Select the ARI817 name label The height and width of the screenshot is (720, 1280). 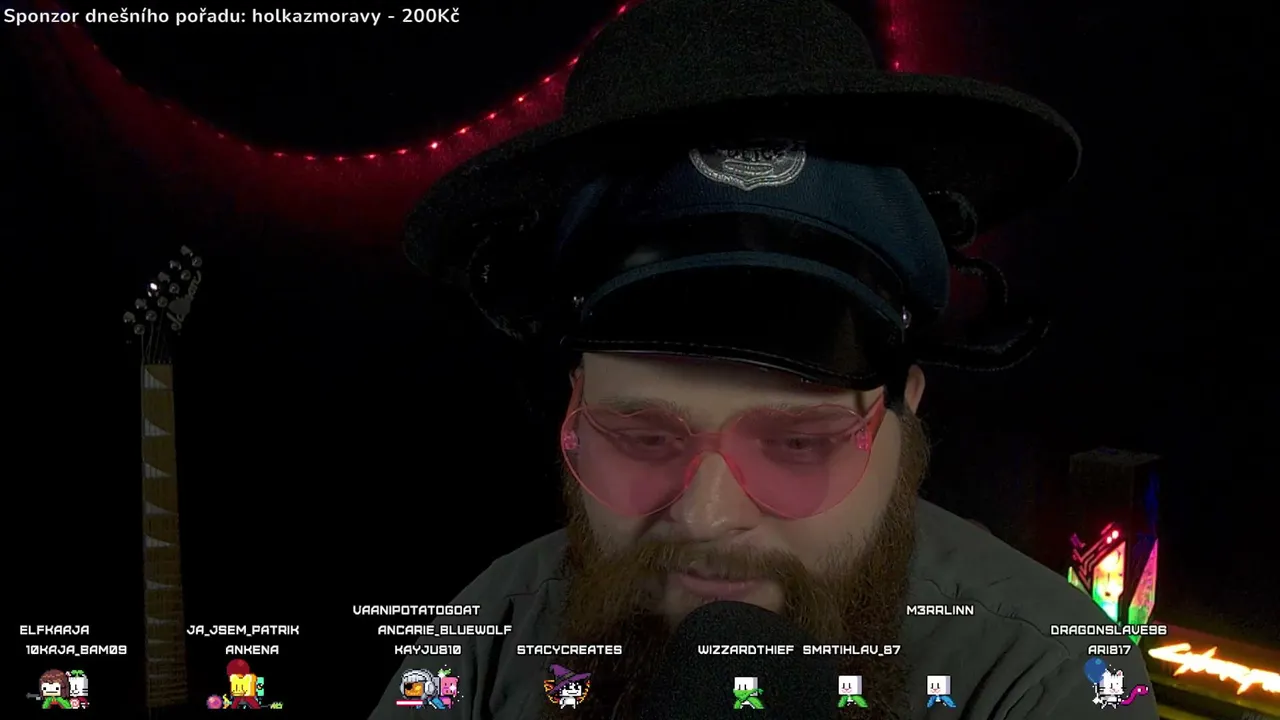(x=1109, y=650)
